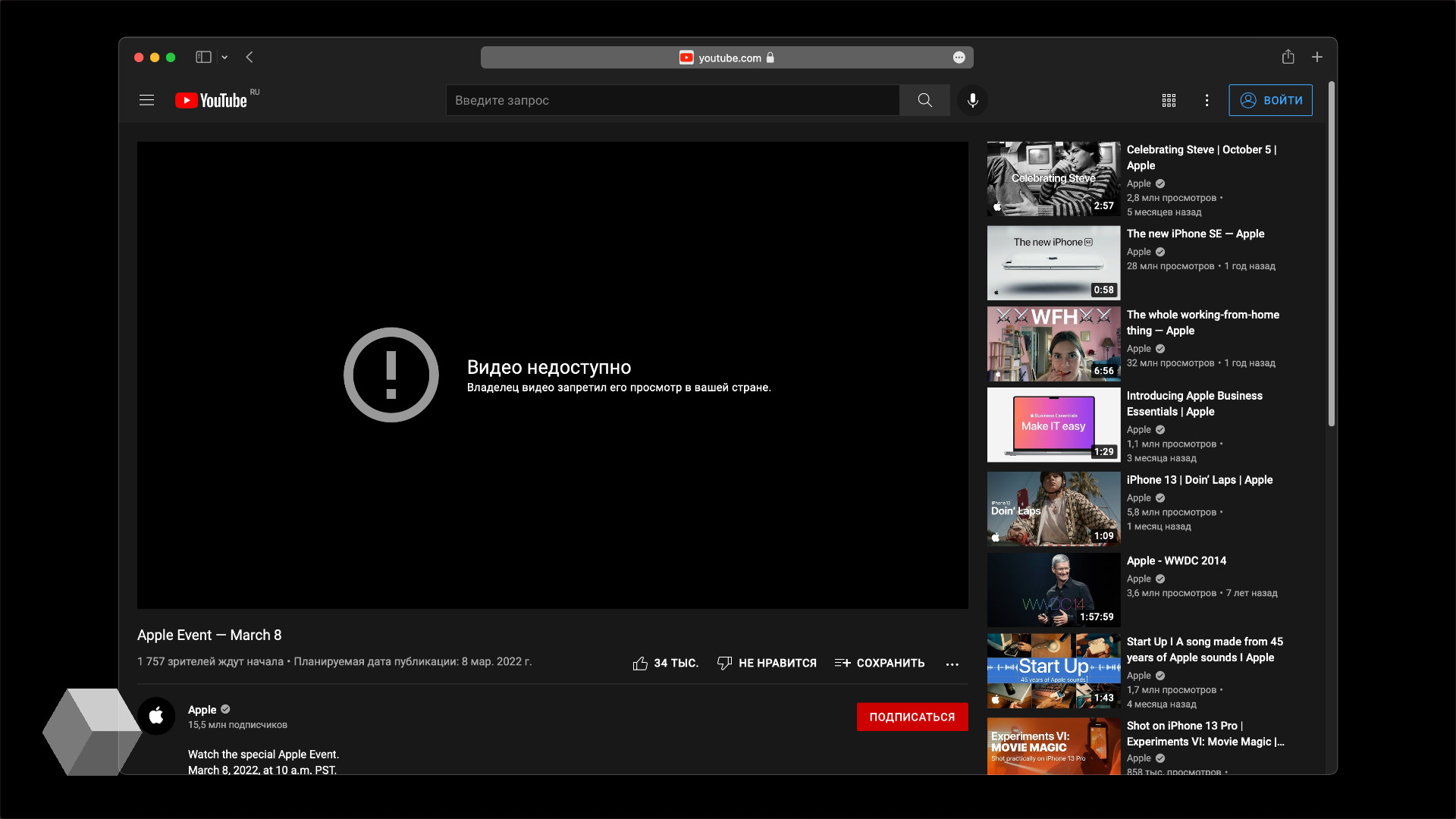Open 'Celebrating Steve | October 5 | Apple' title
The width and height of the screenshot is (1456, 819).
(1201, 158)
